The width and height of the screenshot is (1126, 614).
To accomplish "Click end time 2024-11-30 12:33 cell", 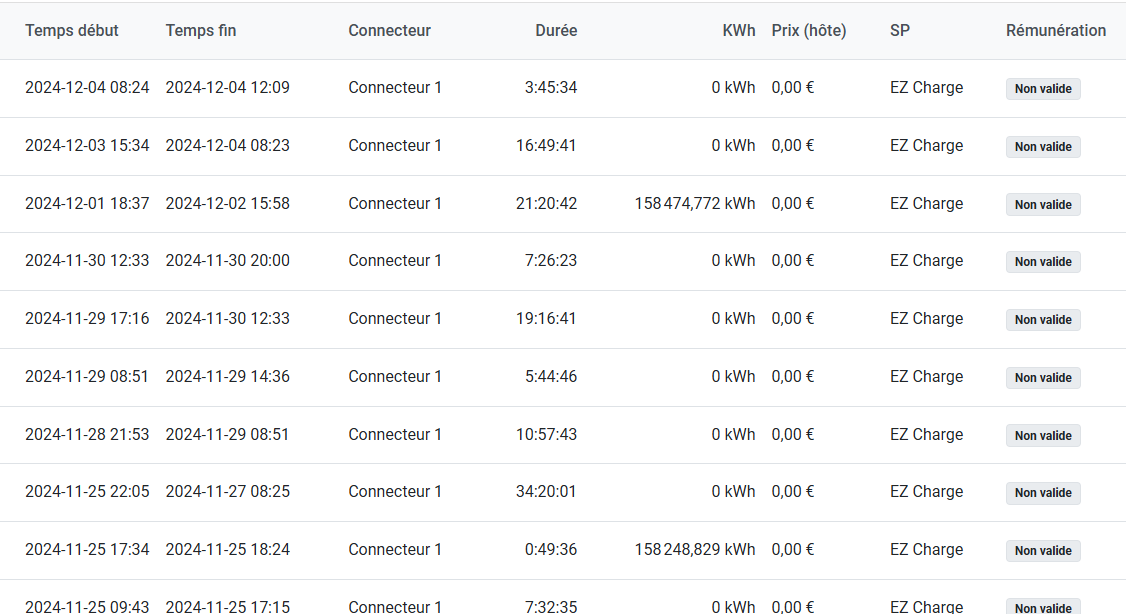I will pyautogui.click(x=227, y=319).
